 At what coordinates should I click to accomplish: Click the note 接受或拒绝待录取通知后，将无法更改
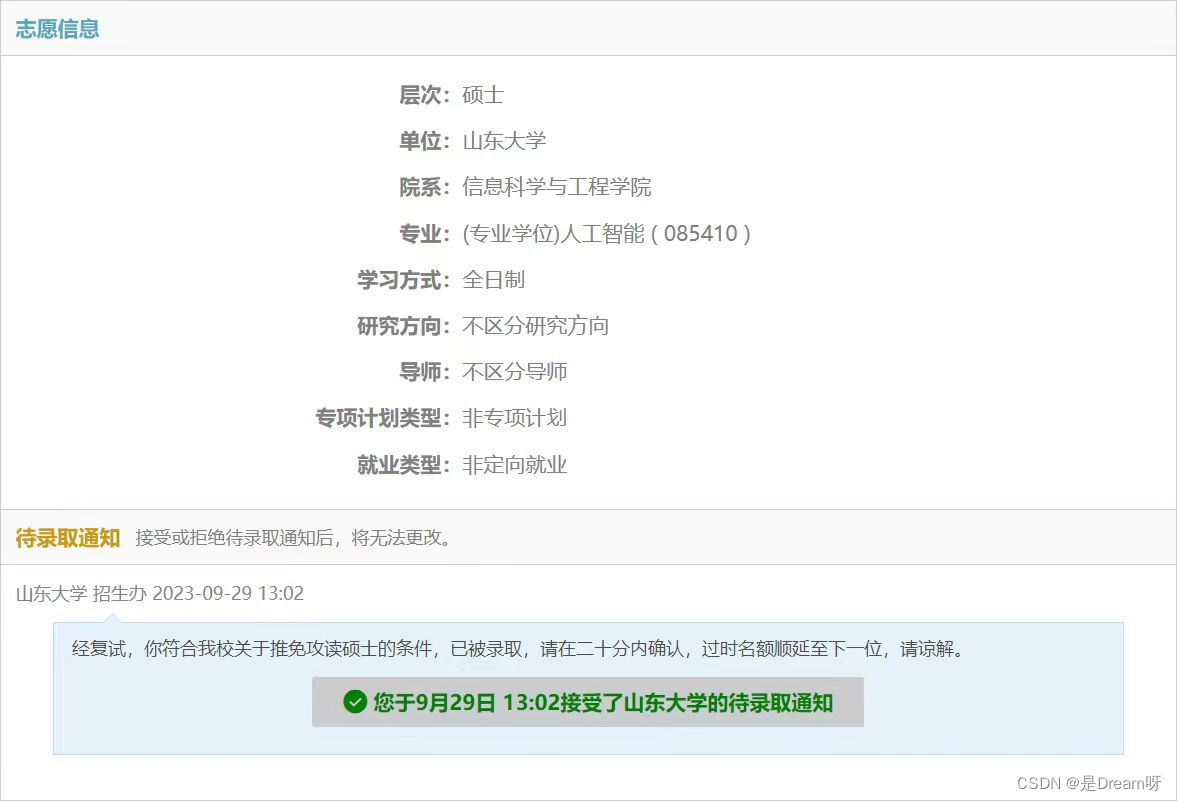(x=294, y=538)
